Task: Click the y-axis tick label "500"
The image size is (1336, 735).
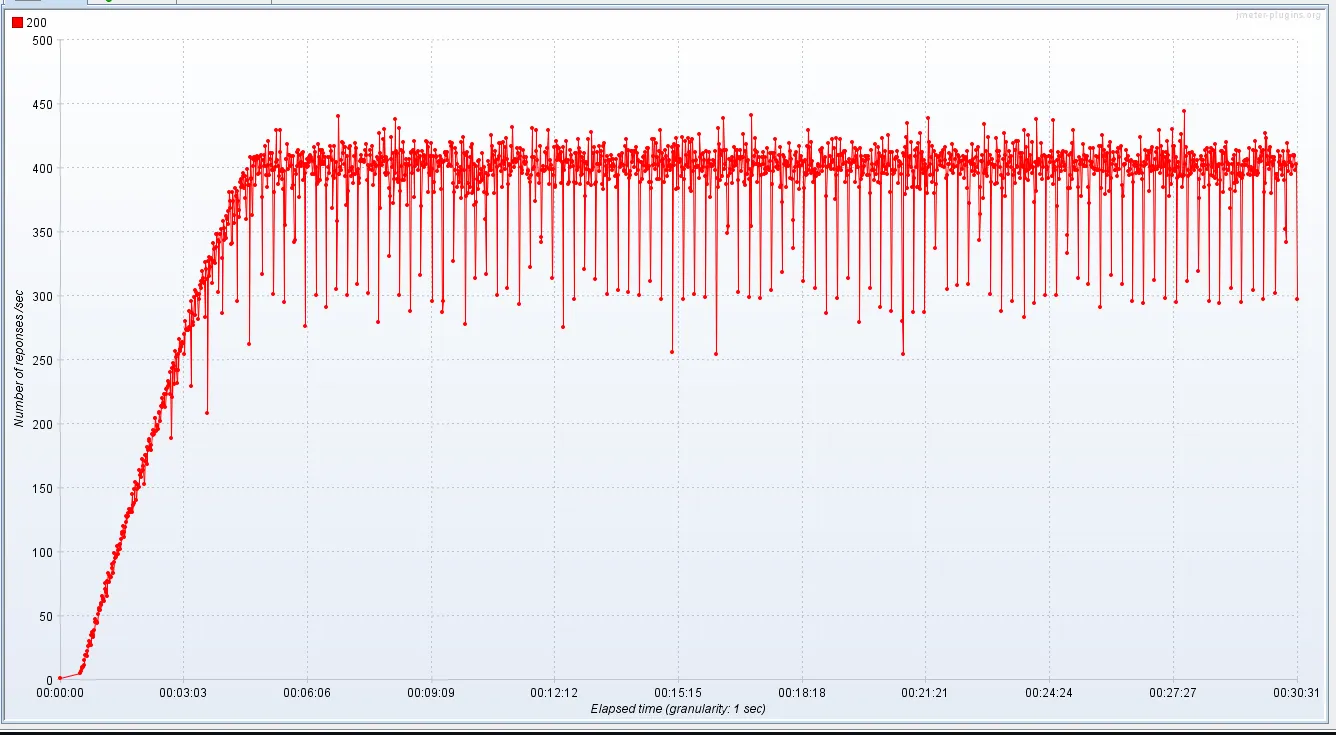Action: pos(42,40)
